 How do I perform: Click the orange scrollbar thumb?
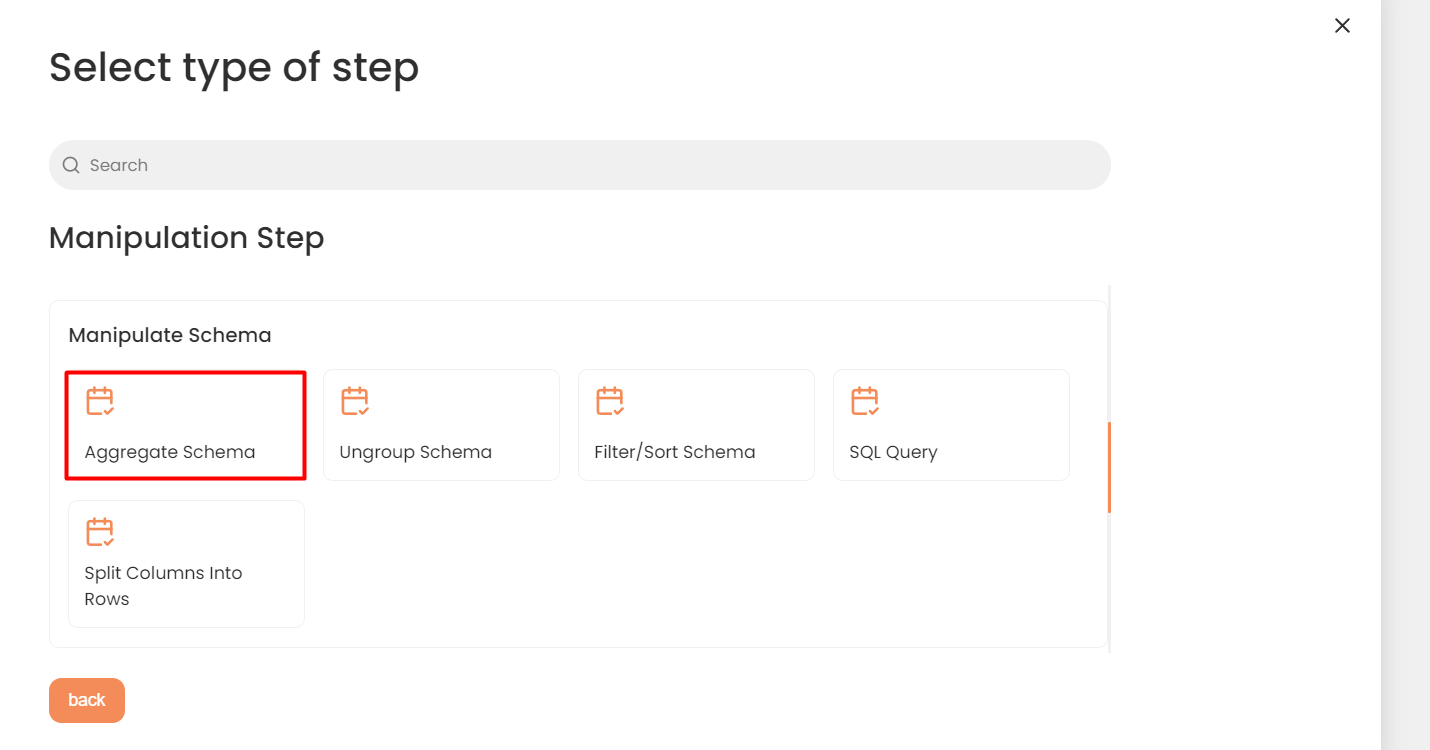click(x=1109, y=467)
